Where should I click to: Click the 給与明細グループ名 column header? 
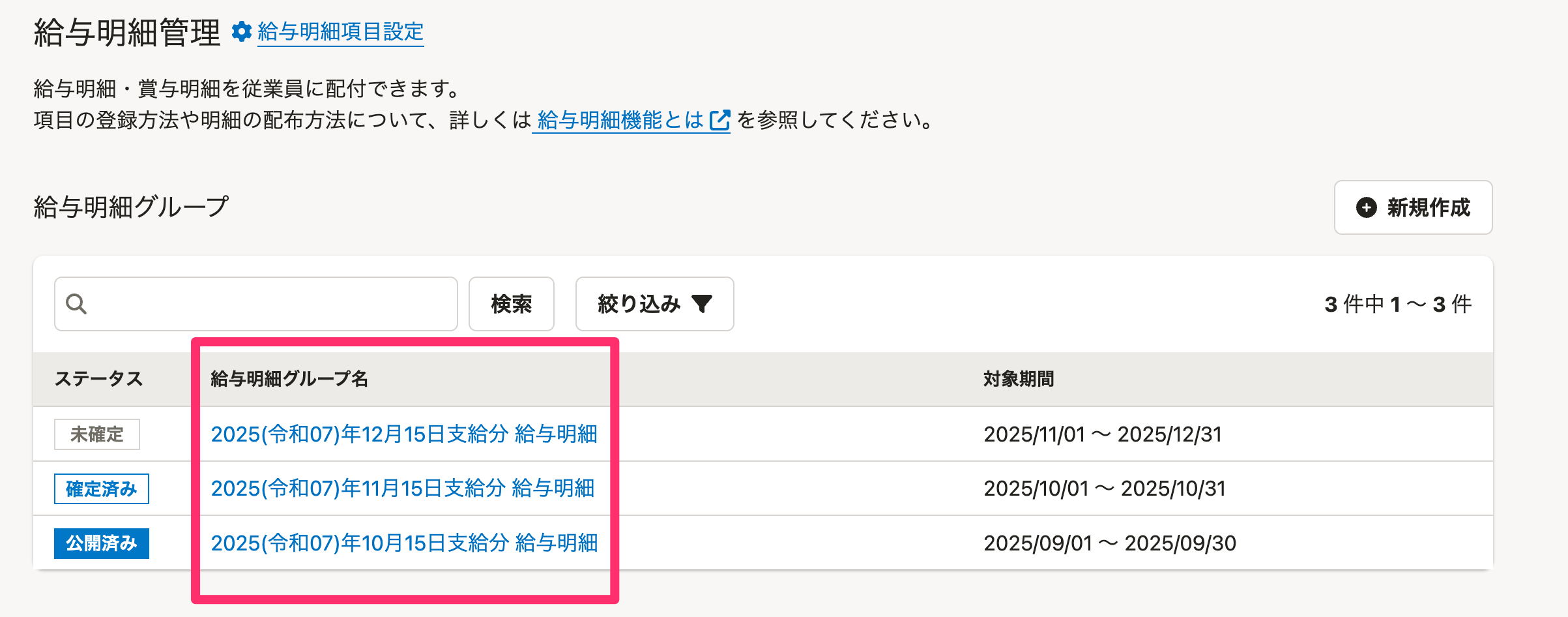pyautogui.click(x=289, y=379)
